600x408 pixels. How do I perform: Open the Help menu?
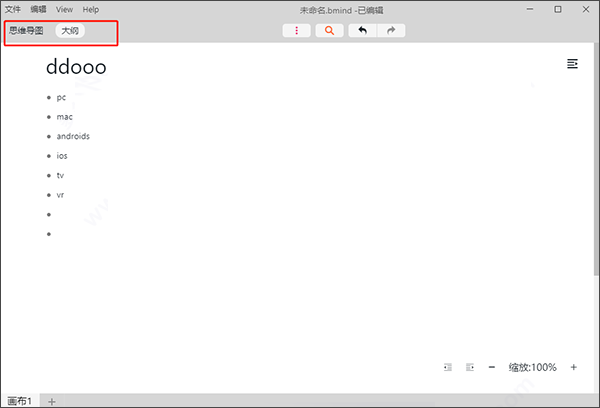pos(91,10)
